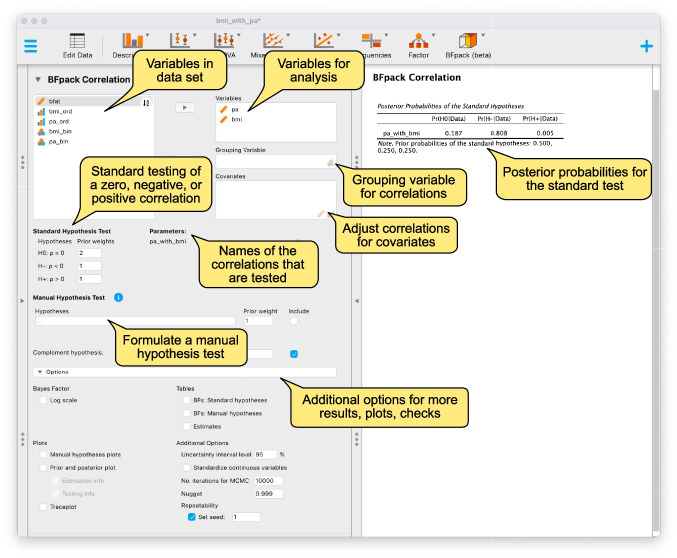Viewport: 677px width, 558px height.
Task: Open the BFpack (beta) module
Action: click(x=468, y=45)
